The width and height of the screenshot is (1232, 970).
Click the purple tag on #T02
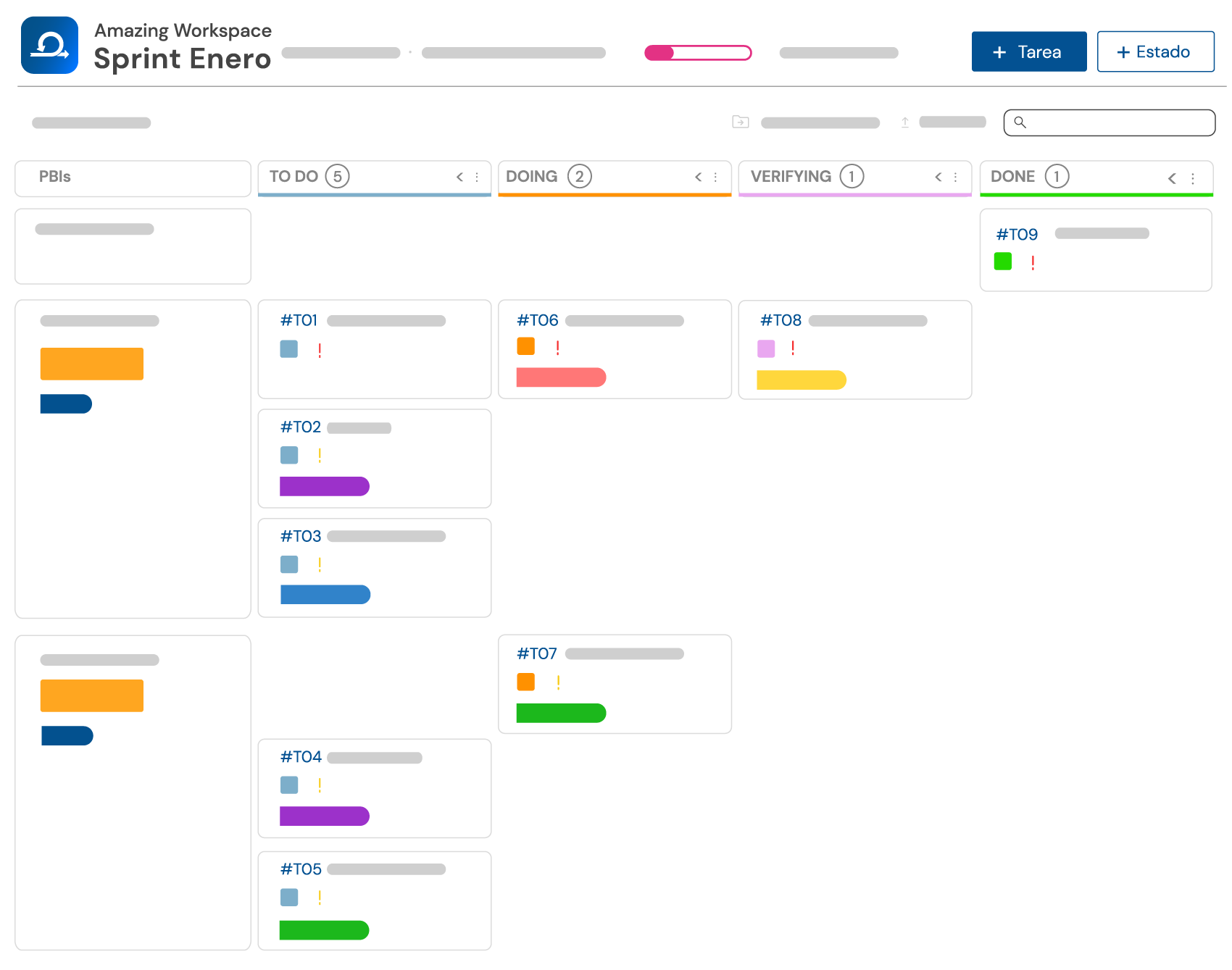tap(325, 486)
